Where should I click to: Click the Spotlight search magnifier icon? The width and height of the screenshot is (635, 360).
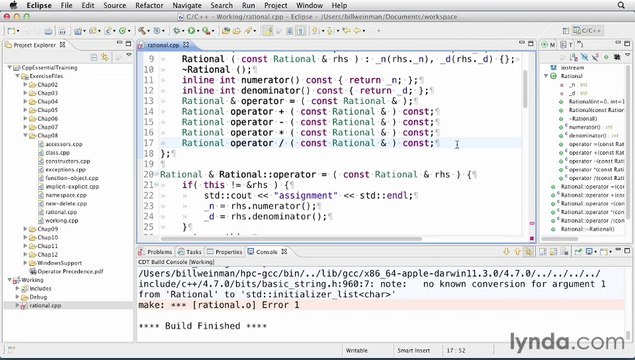point(621,5)
